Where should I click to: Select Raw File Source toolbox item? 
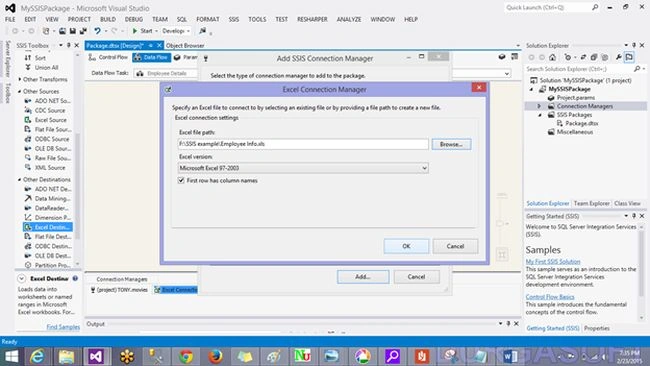[x=48, y=158]
